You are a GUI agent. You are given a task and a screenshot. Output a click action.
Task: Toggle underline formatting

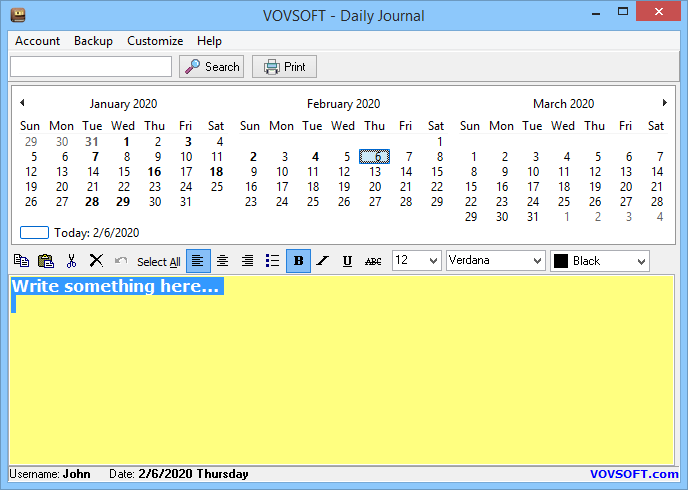(x=348, y=261)
